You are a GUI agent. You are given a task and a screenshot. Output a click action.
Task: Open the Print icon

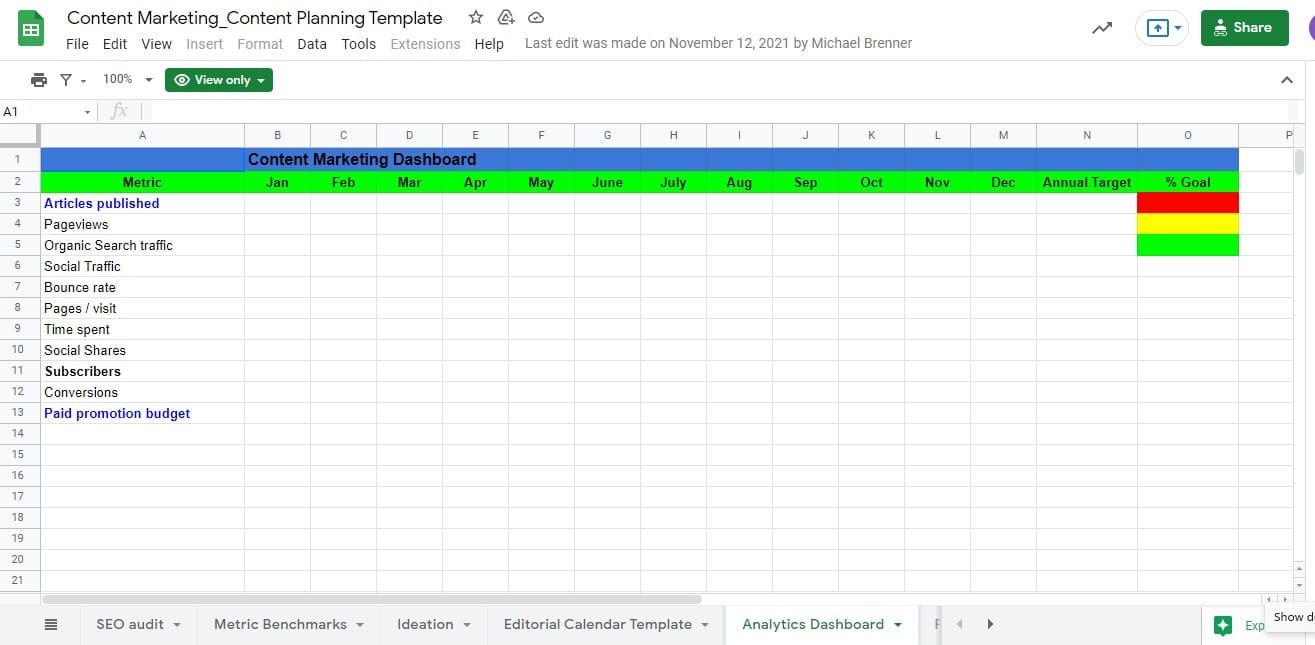pyautogui.click(x=38, y=79)
